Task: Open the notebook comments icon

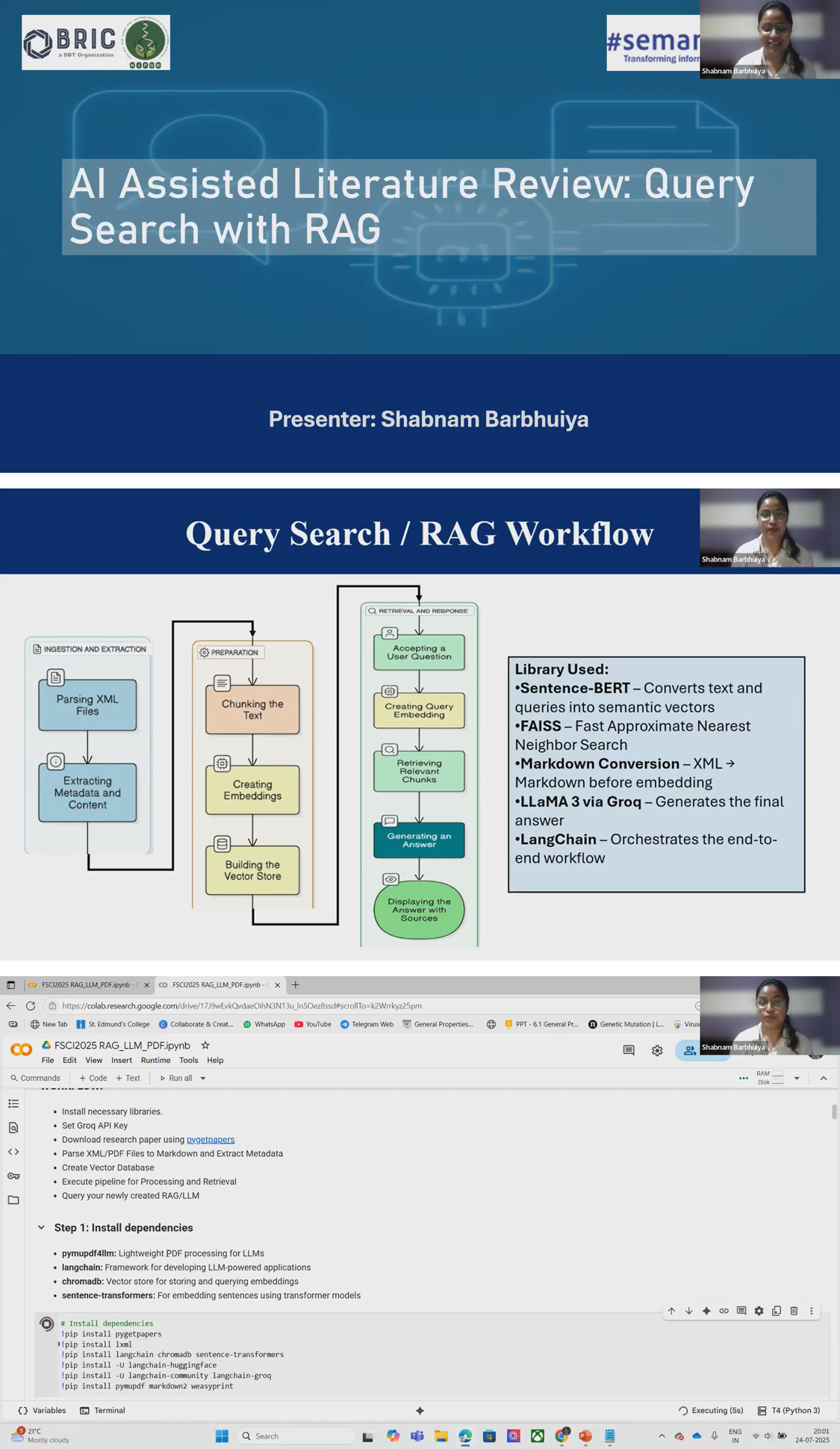Action: [x=629, y=1050]
